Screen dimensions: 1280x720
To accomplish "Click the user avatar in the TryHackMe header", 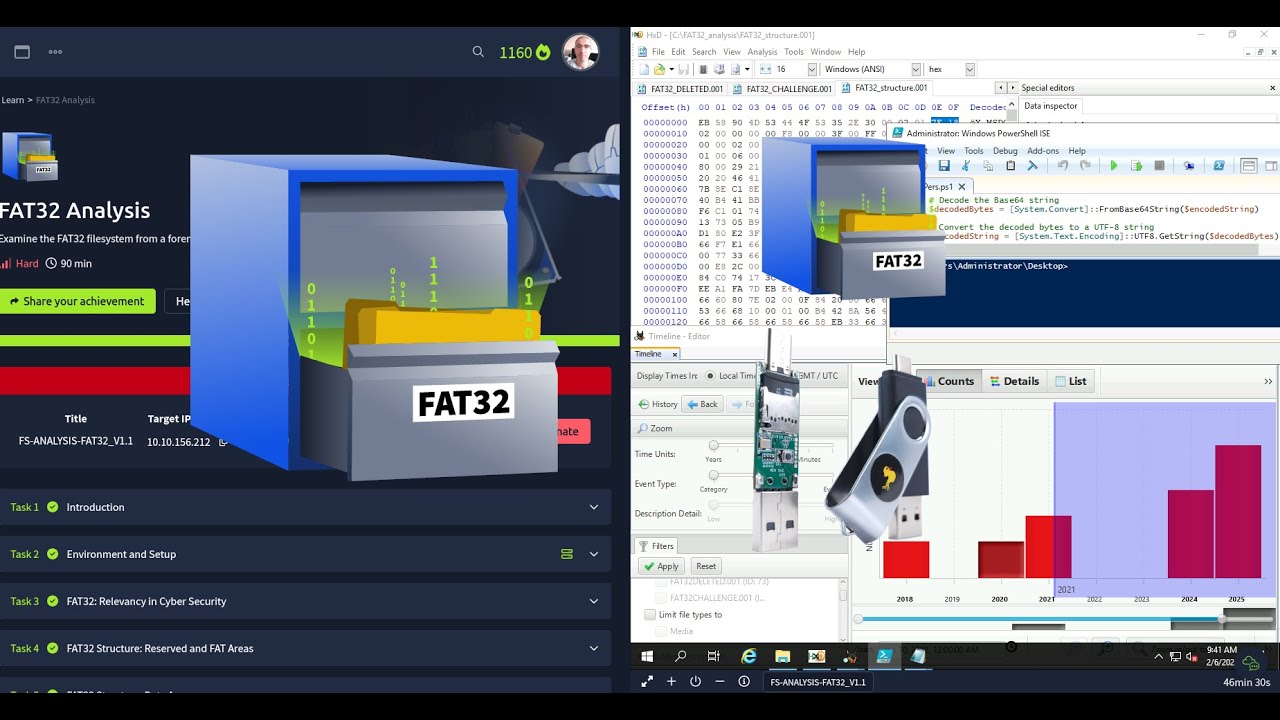I will tap(580, 52).
